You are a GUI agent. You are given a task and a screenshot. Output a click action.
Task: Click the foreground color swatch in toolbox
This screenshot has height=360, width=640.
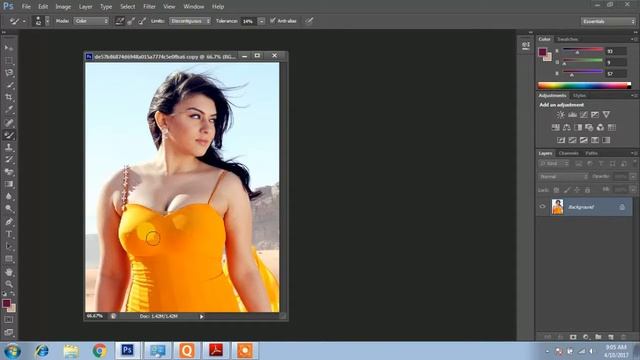click(x=6, y=303)
